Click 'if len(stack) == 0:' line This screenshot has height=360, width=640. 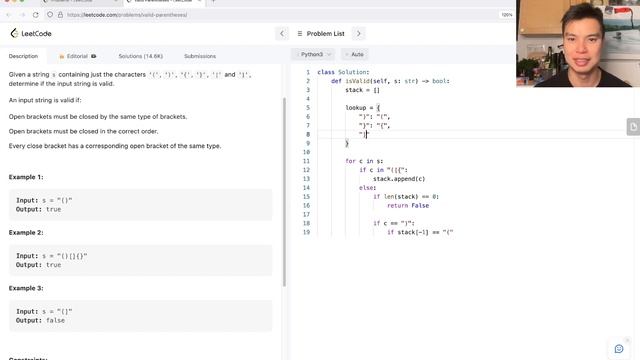click(406, 196)
